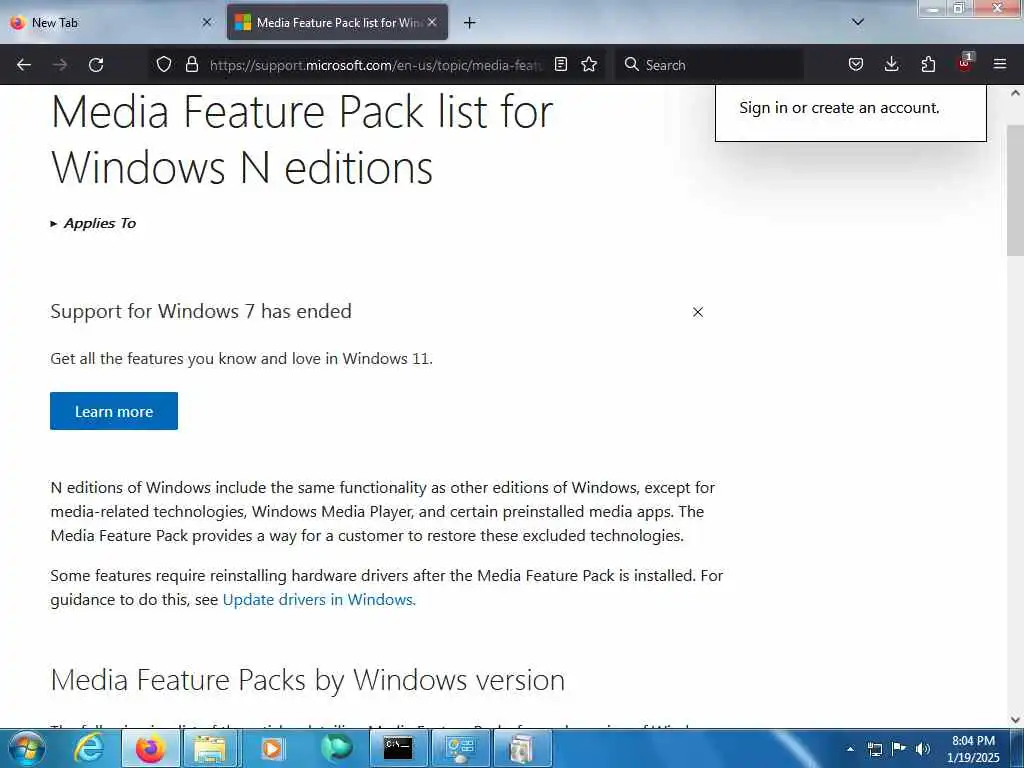The width and height of the screenshot is (1024, 768).
Task: Close the Media Feature Pack tab
Action: [x=432, y=22]
